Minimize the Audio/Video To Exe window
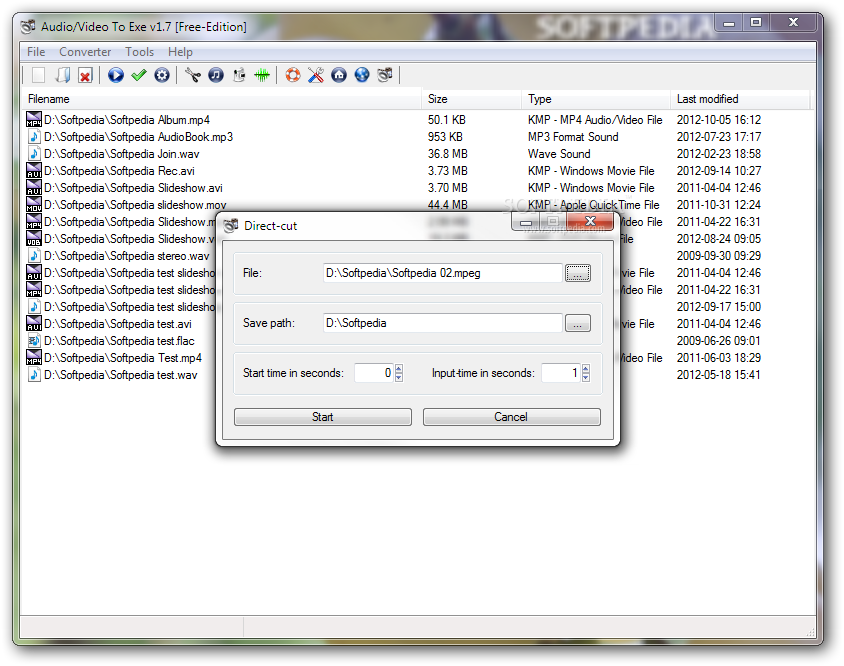The height and width of the screenshot is (666, 844). [x=729, y=23]
